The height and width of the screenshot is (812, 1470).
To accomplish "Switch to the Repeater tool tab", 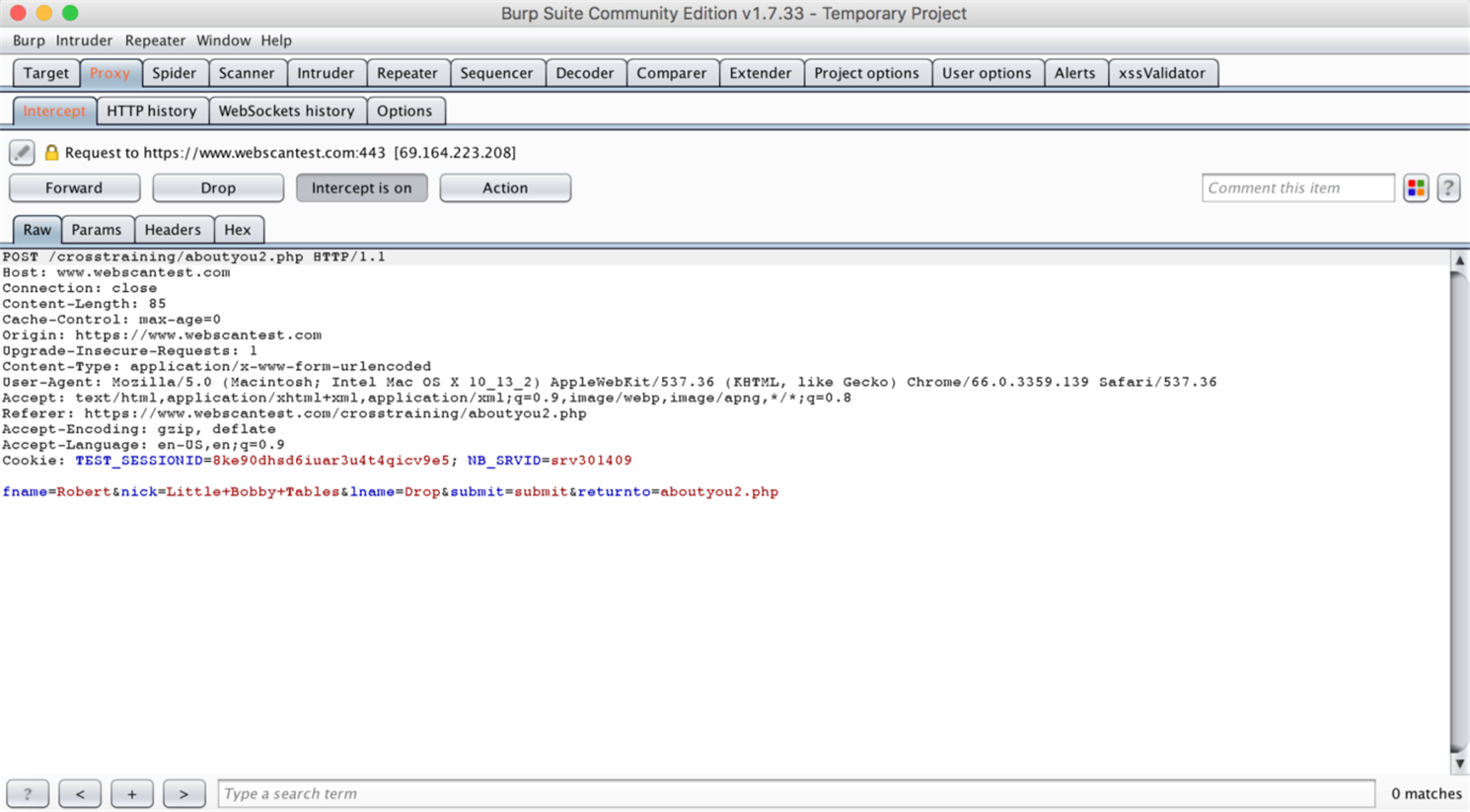I will 407,73.
